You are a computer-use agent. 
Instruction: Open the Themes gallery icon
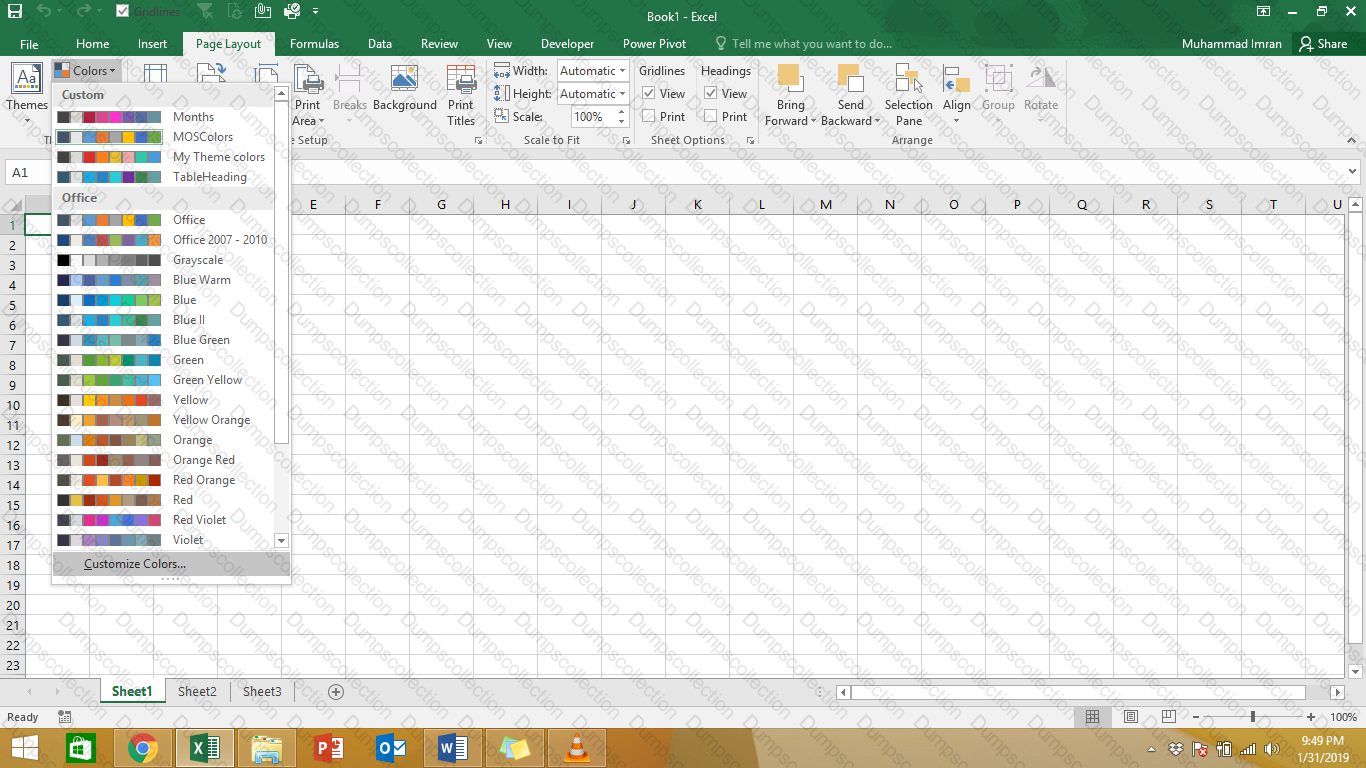26,90
